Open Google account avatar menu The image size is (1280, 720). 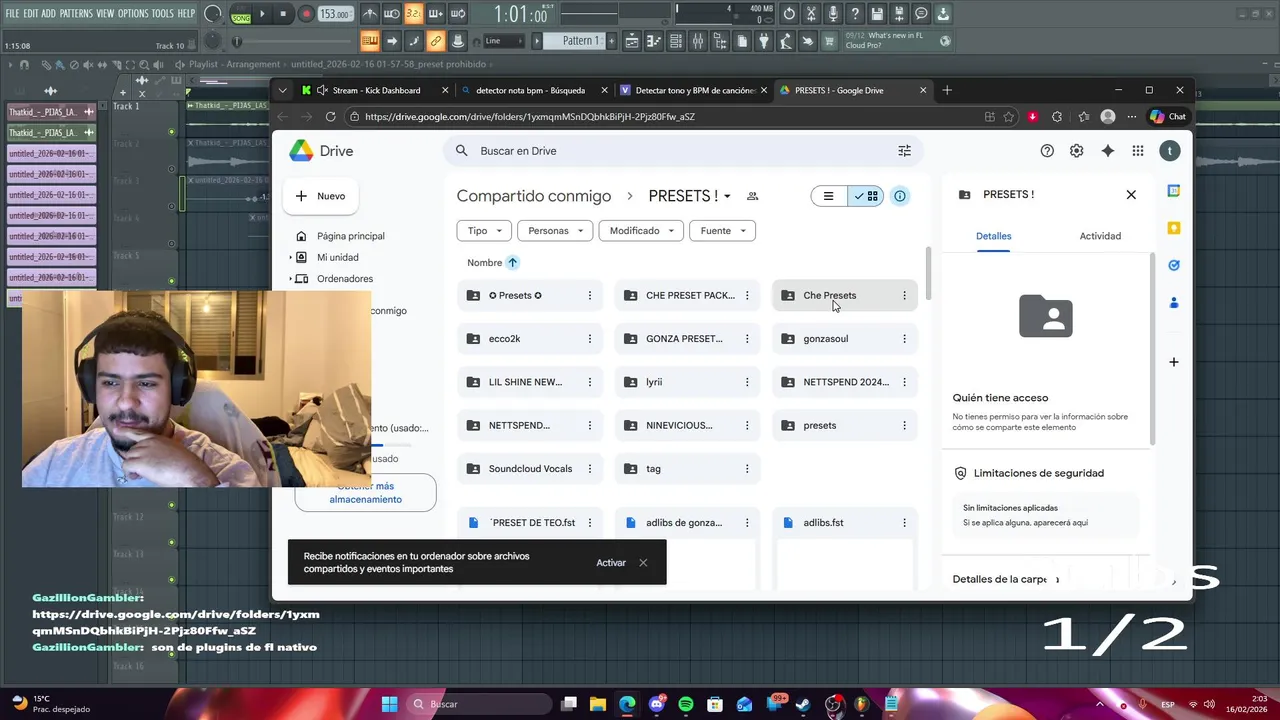tap(1169, 151)
